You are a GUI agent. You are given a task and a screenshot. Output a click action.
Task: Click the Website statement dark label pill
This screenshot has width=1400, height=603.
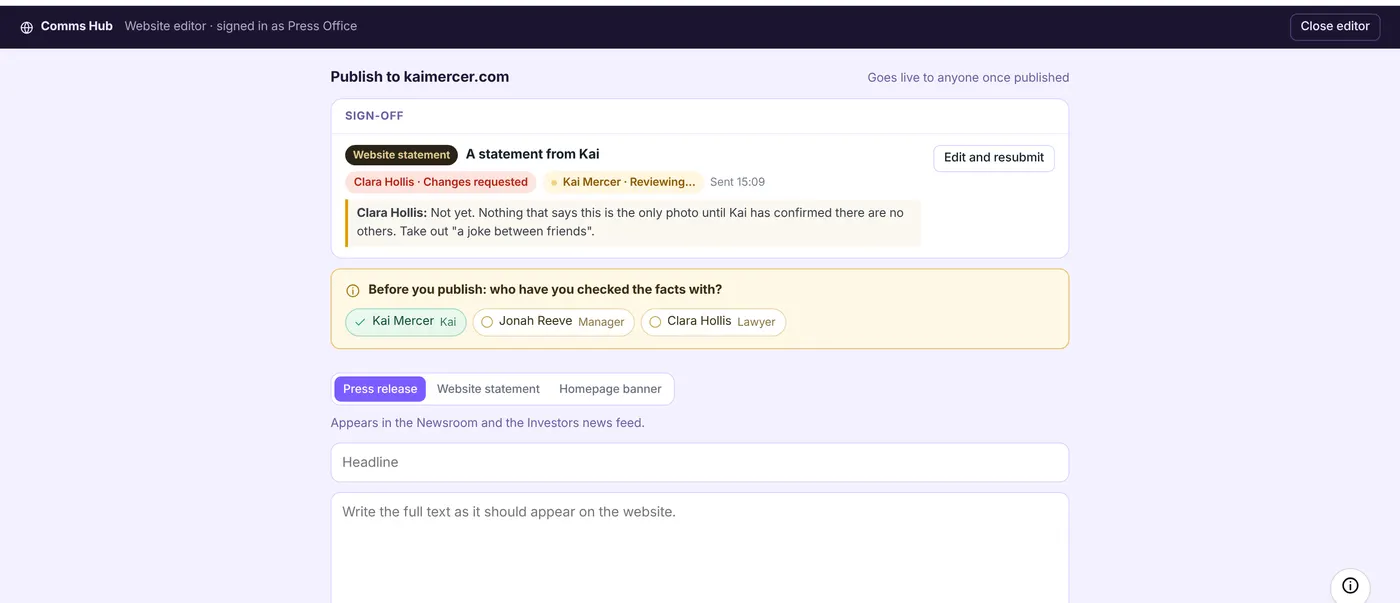point(402,155)
